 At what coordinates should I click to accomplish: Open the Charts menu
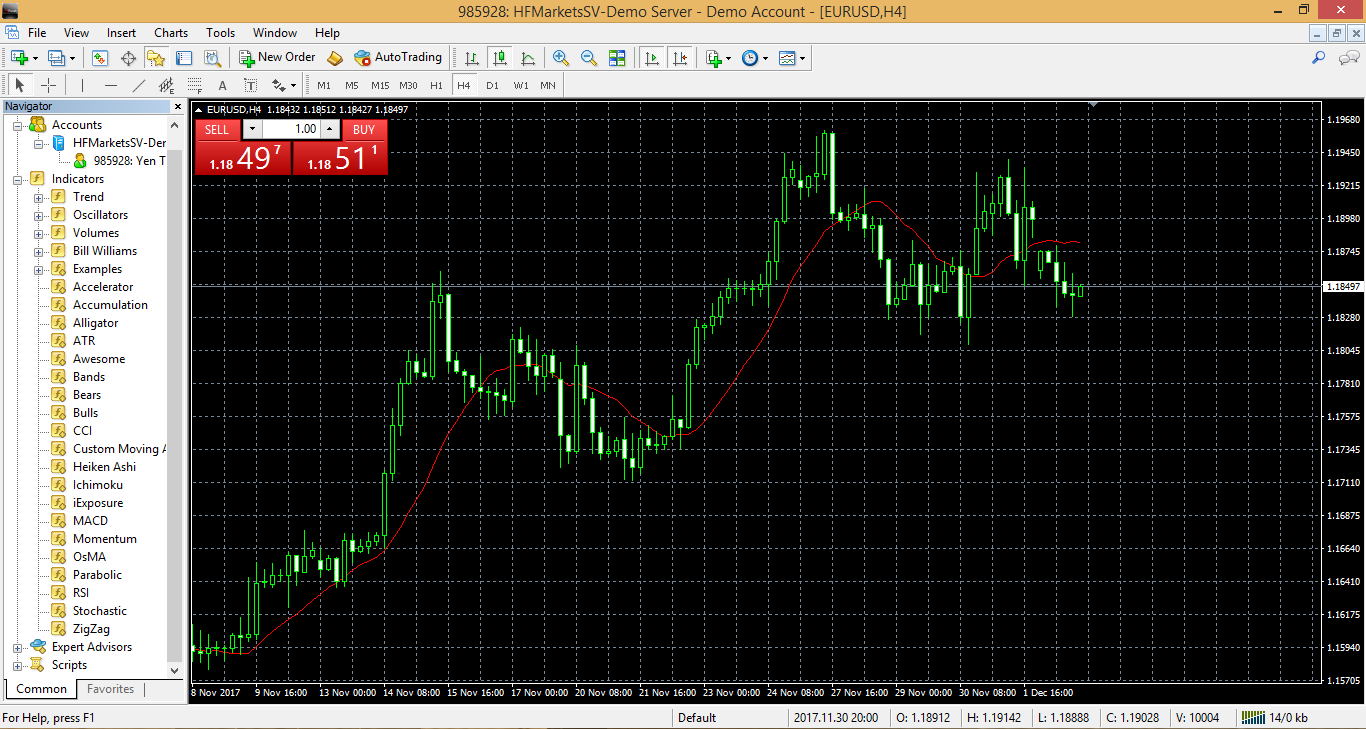[x=171, y=32]
